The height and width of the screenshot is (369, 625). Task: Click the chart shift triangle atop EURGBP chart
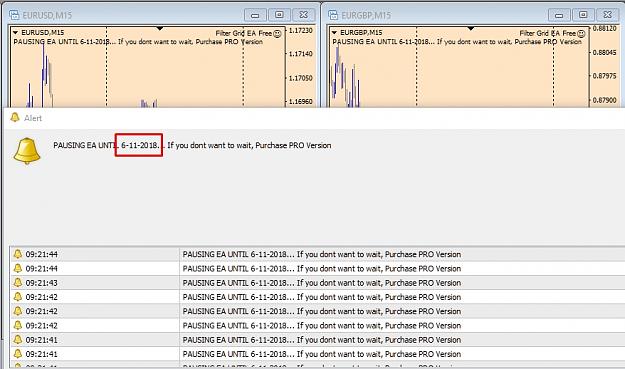coord(471,29)
